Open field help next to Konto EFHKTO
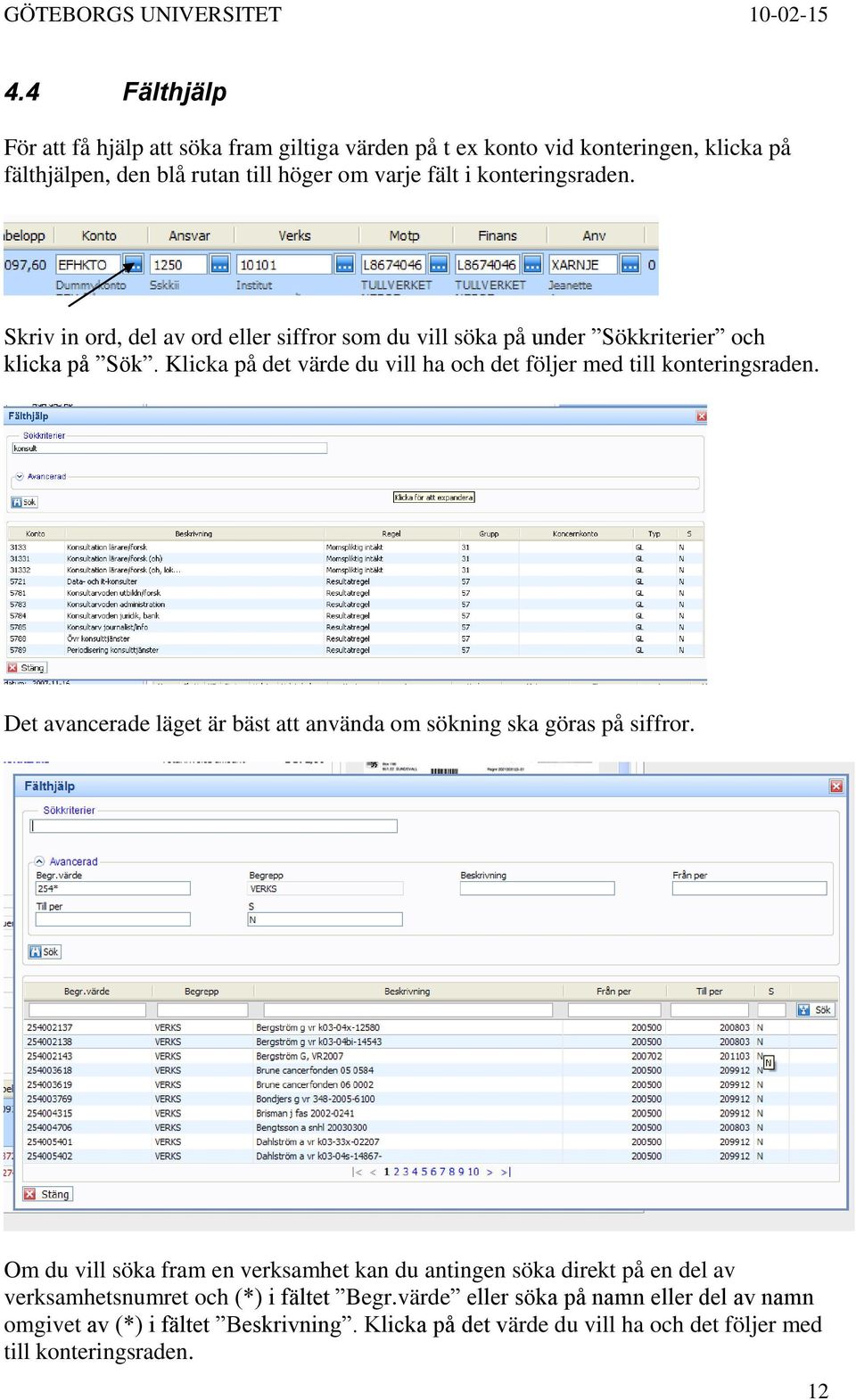The height and width of the screenshot is (1400, 856). 133,264
